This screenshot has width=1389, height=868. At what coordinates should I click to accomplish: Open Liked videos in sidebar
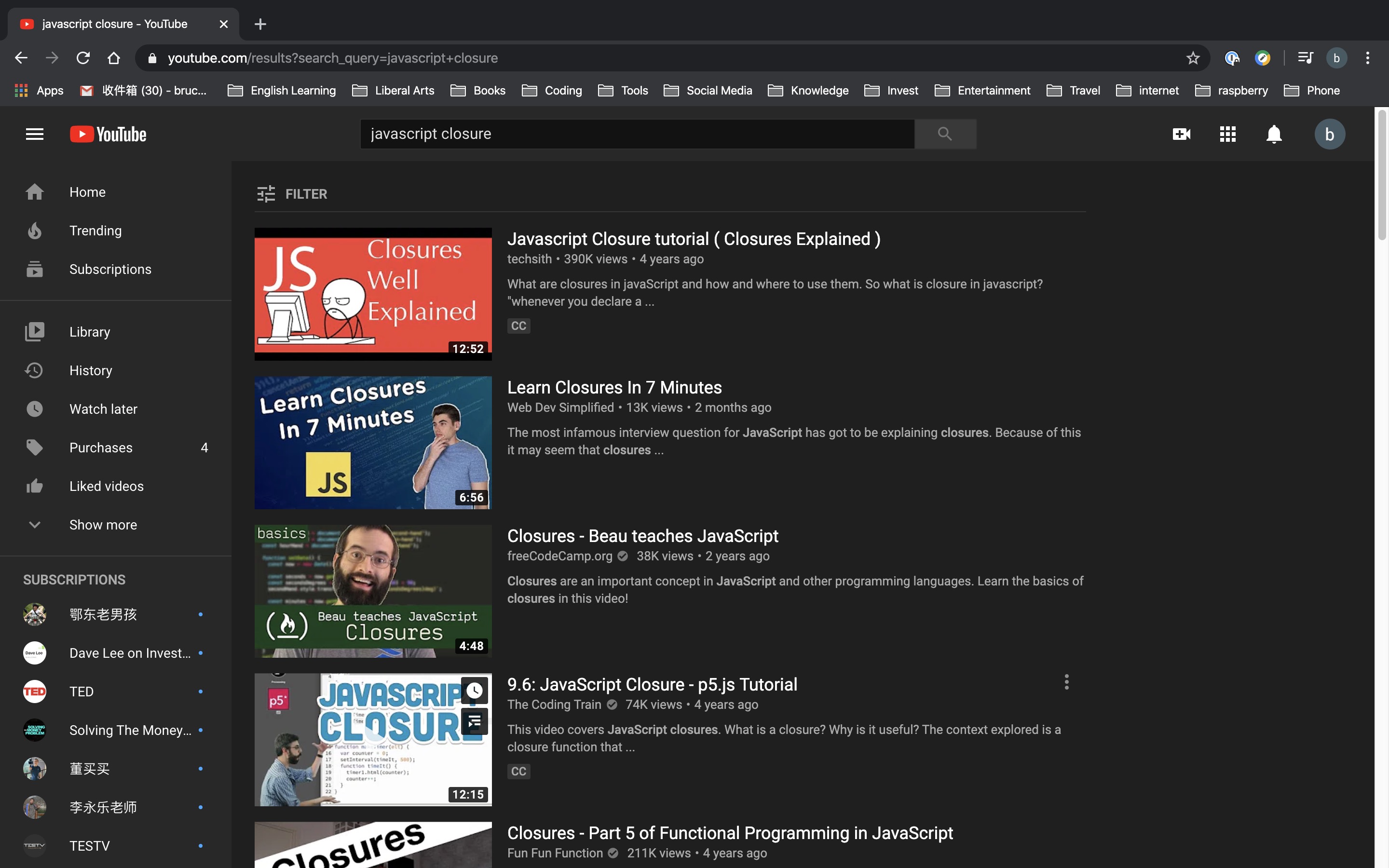[115, 486]
